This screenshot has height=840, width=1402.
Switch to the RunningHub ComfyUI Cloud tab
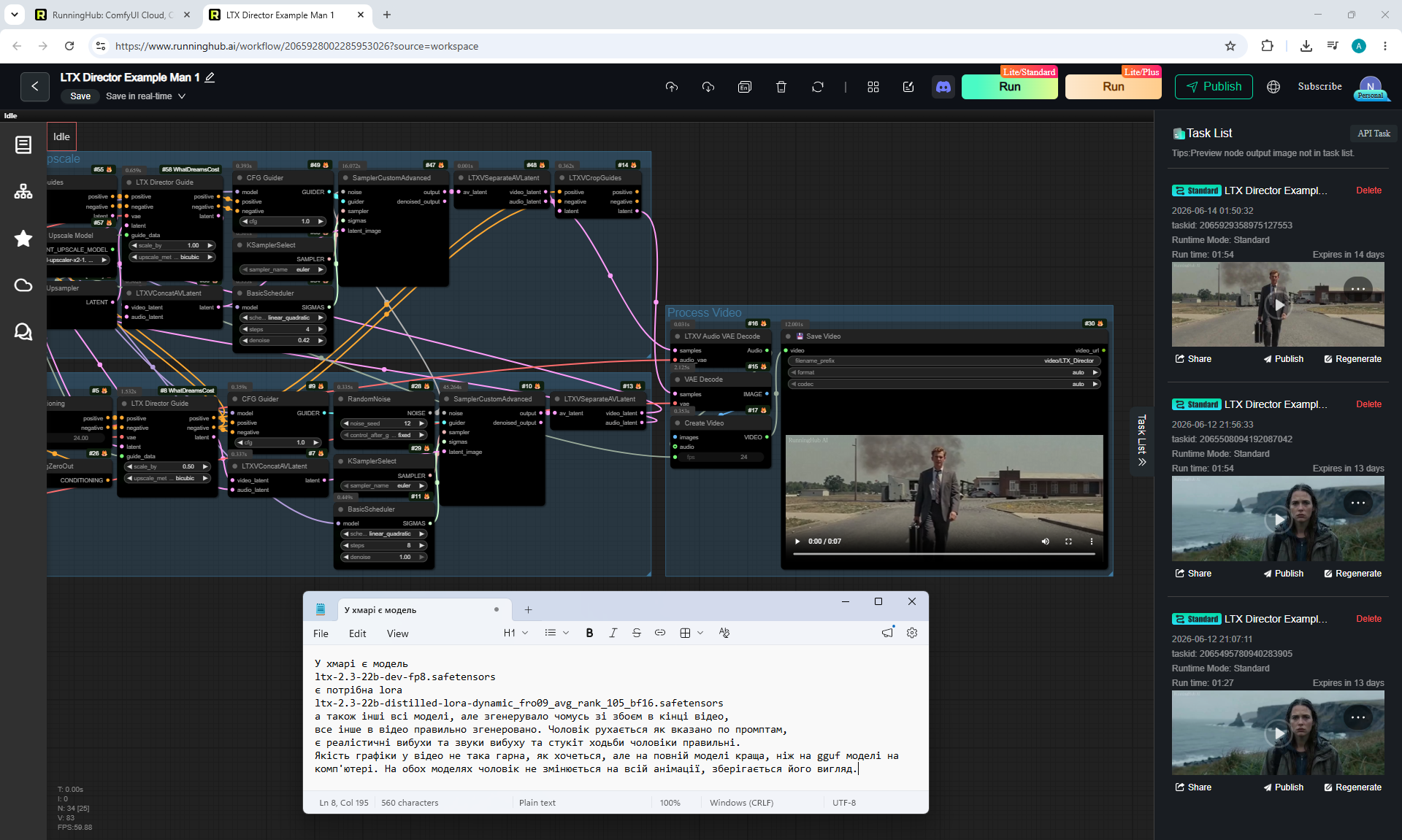click(114, 15)
